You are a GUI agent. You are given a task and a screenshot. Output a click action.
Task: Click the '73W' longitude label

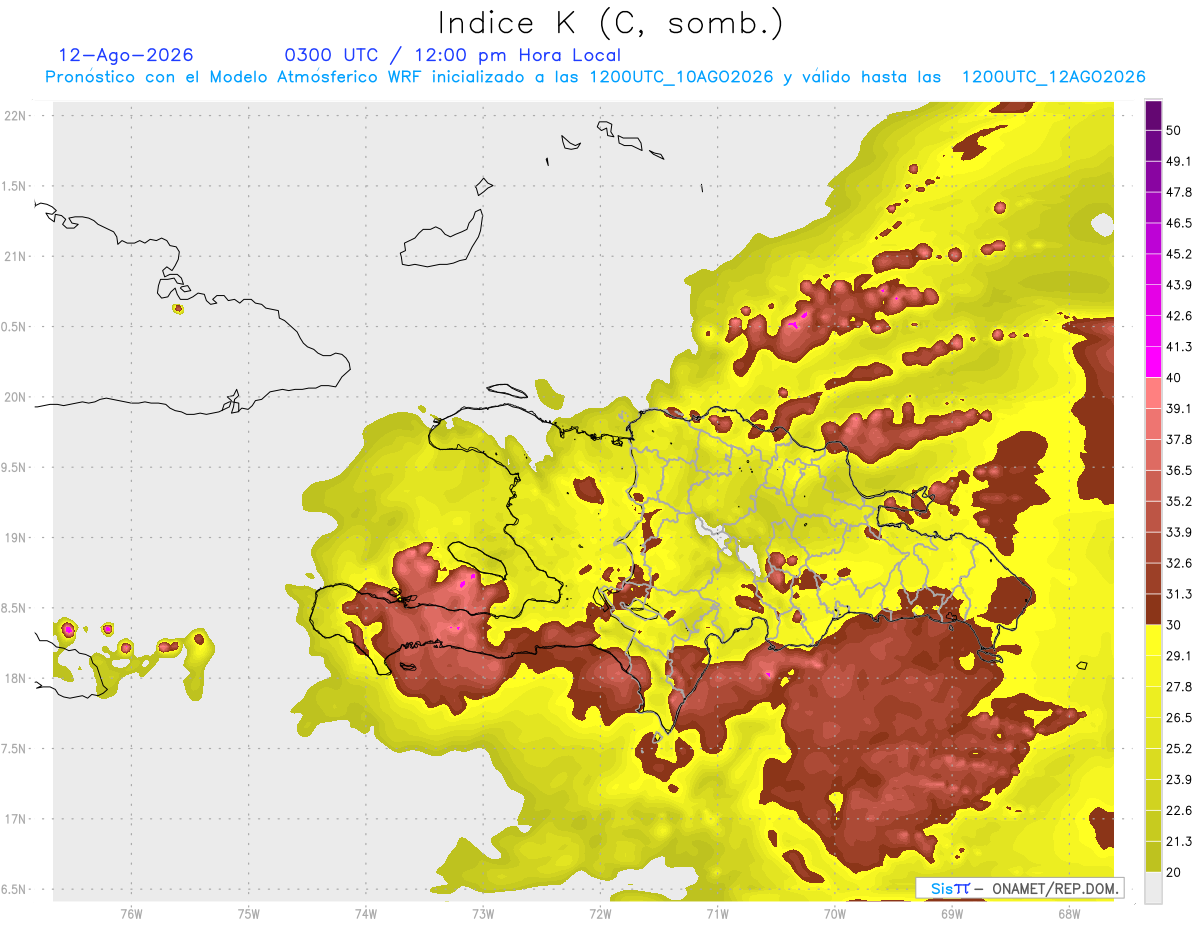tap(483, 913)
